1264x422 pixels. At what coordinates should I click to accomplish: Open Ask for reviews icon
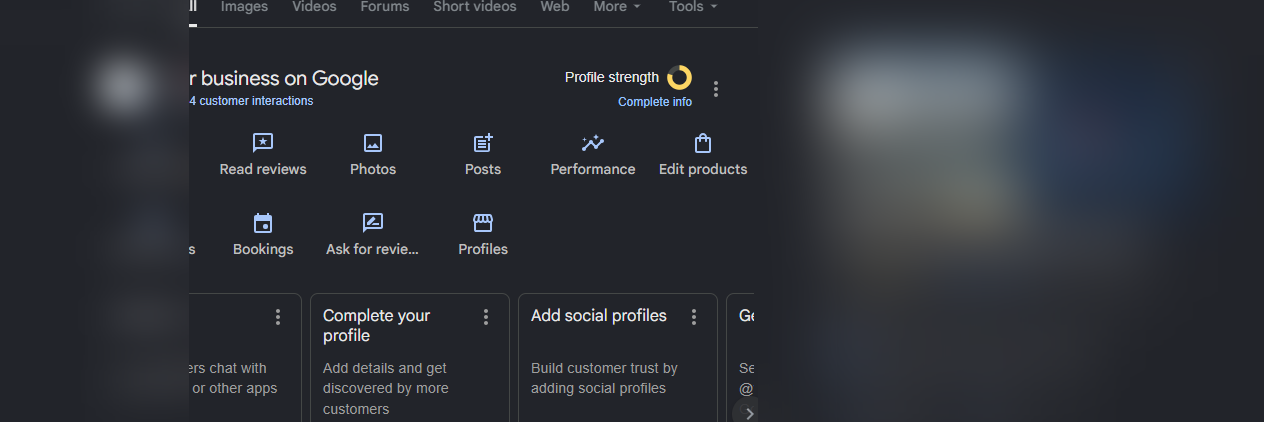click(373, 223)
